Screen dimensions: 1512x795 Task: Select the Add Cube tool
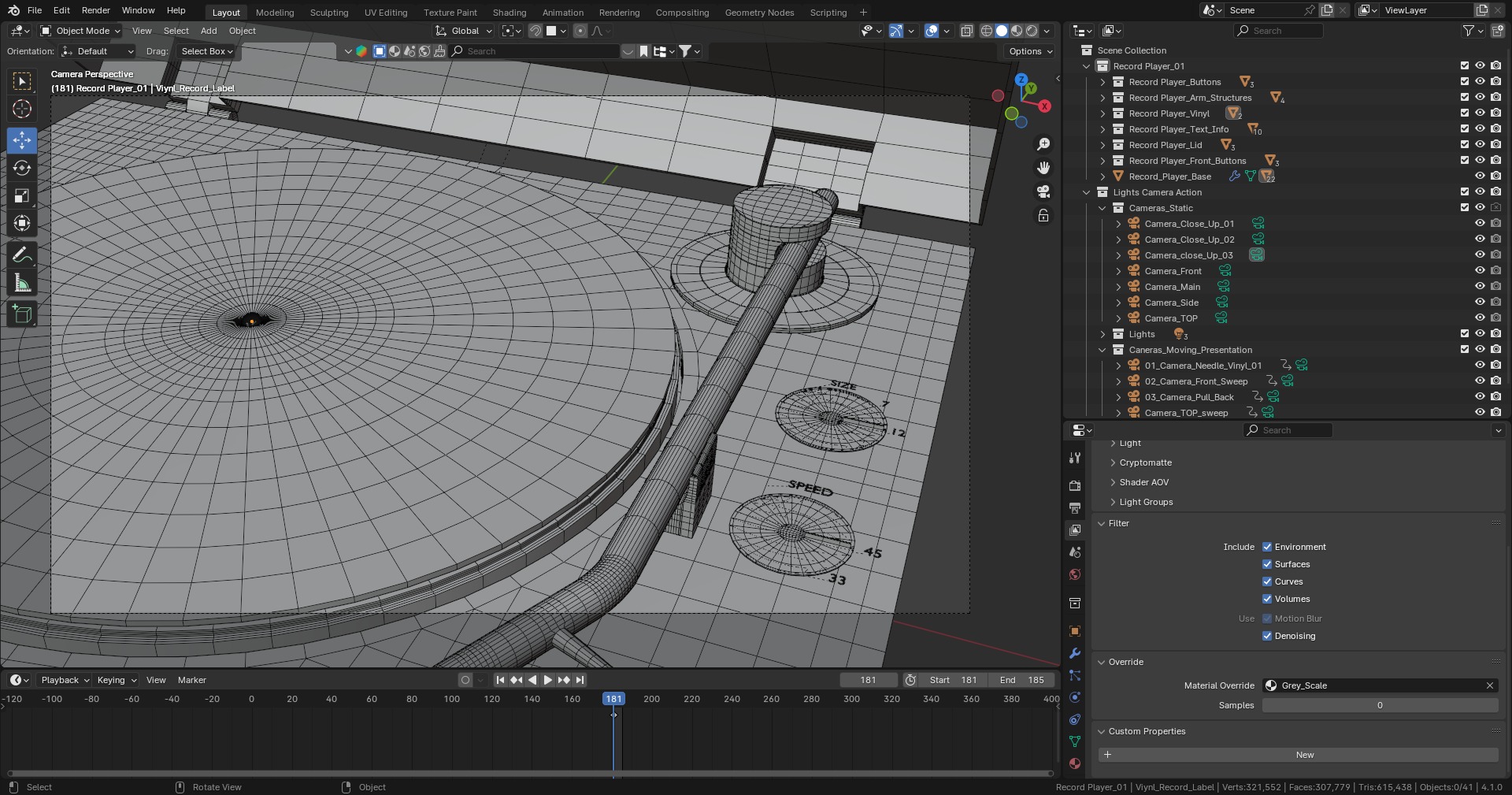click(22, 314)
